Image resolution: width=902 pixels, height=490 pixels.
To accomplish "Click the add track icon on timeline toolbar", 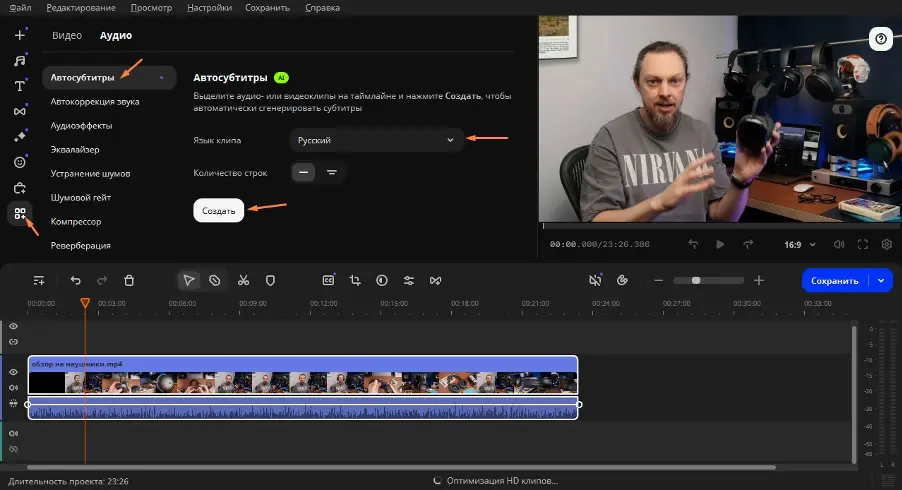I will pyautogui.click(x=39, y=281).
